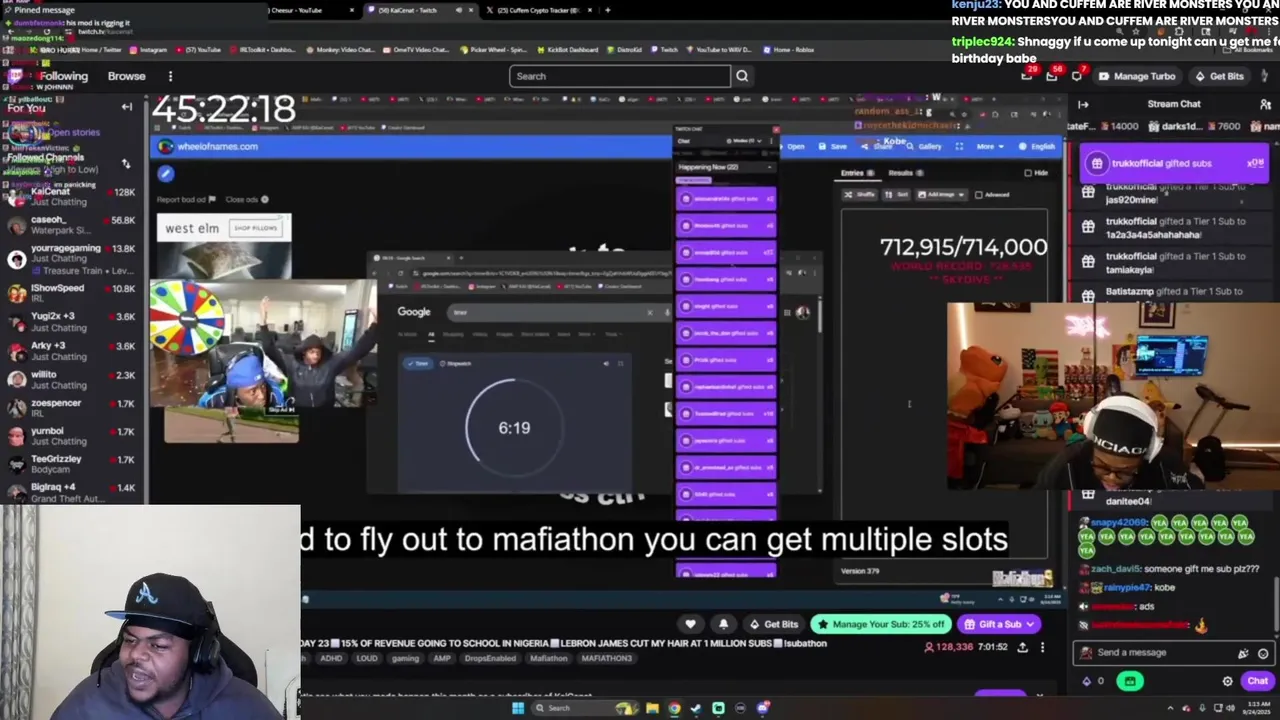Click the Google Apps avatar in the timer window
The height and width of the screenshot is (720, 1280).
(x=802, y=313)
